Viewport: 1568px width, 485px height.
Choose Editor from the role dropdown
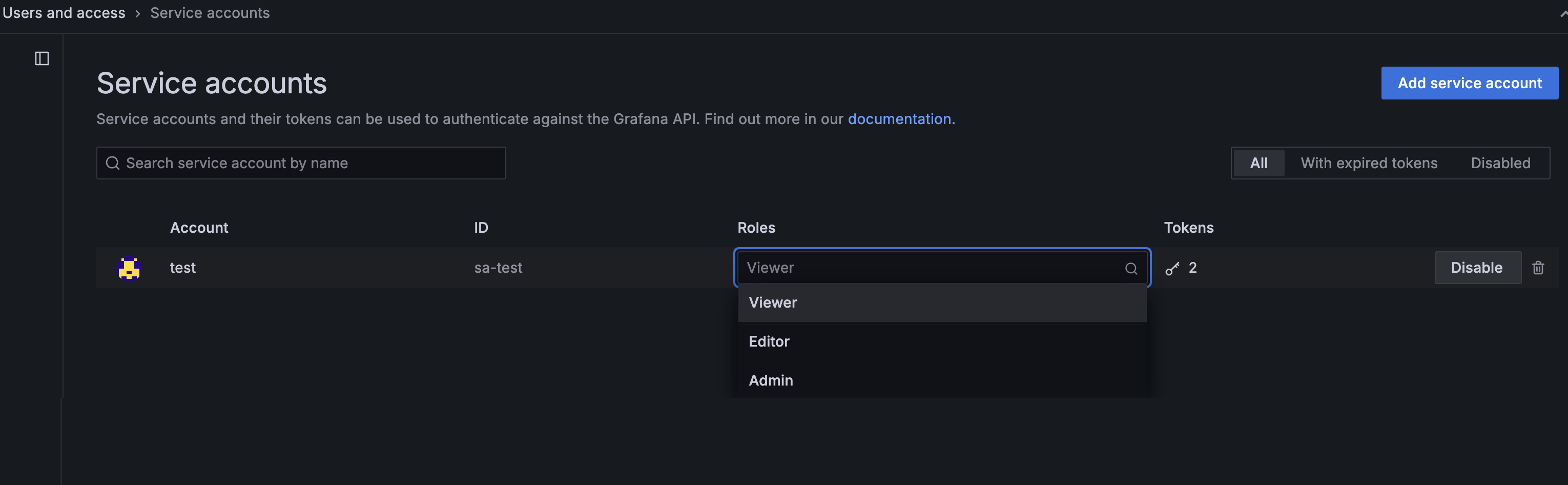[769, 341]
